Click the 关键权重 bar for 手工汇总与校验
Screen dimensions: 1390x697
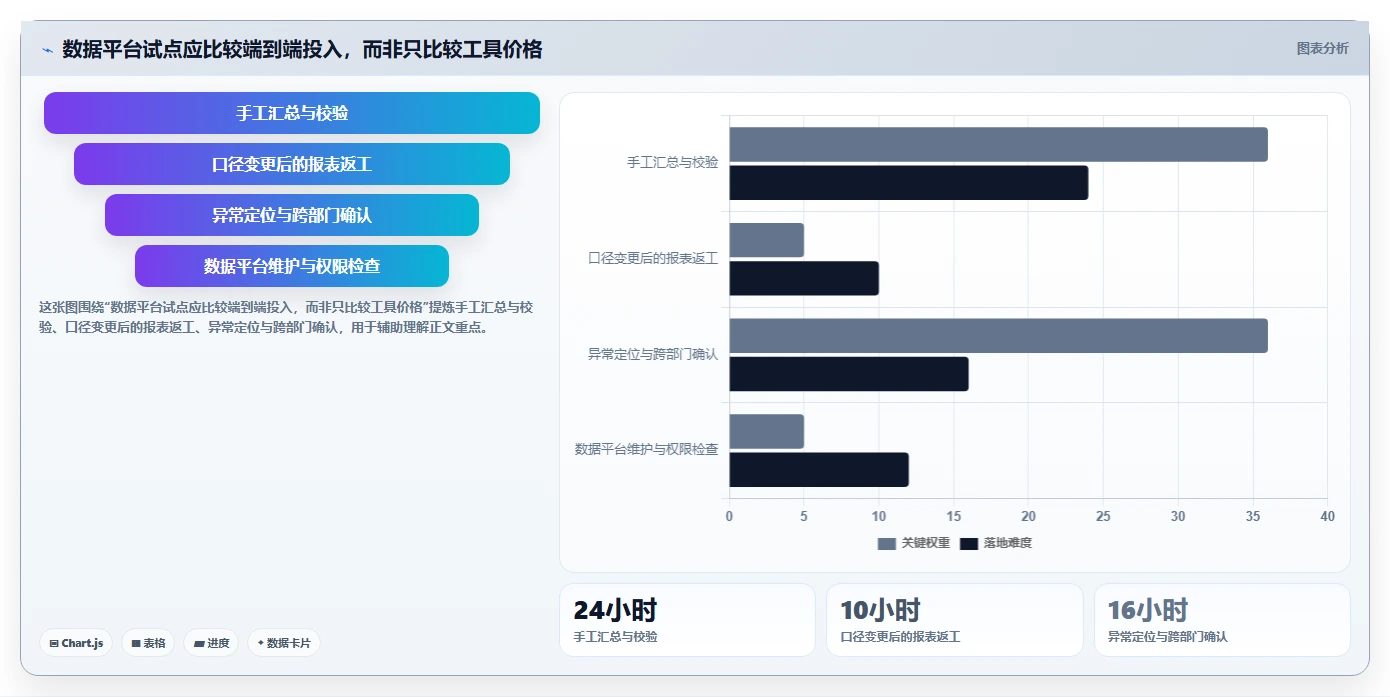998,144
